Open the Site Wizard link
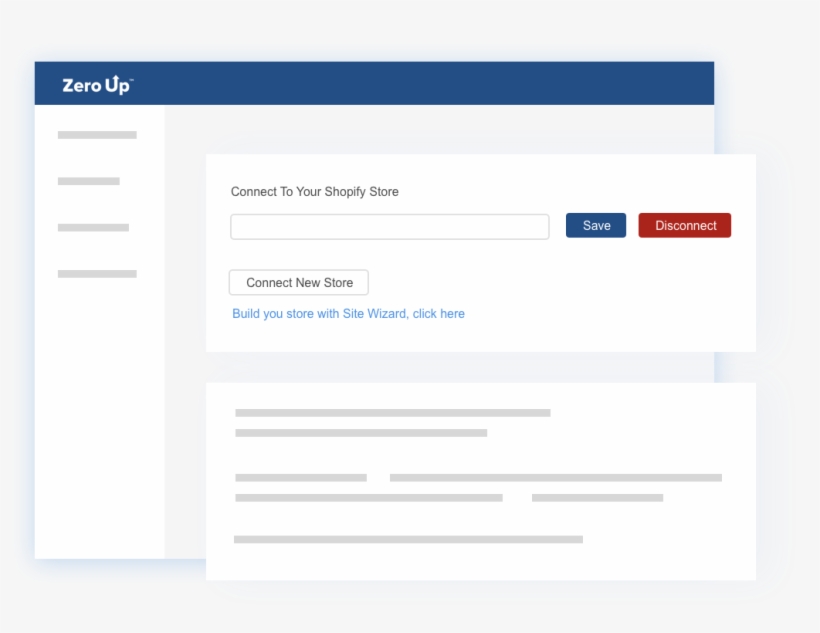The image size is (820, 633). point(347,313)
